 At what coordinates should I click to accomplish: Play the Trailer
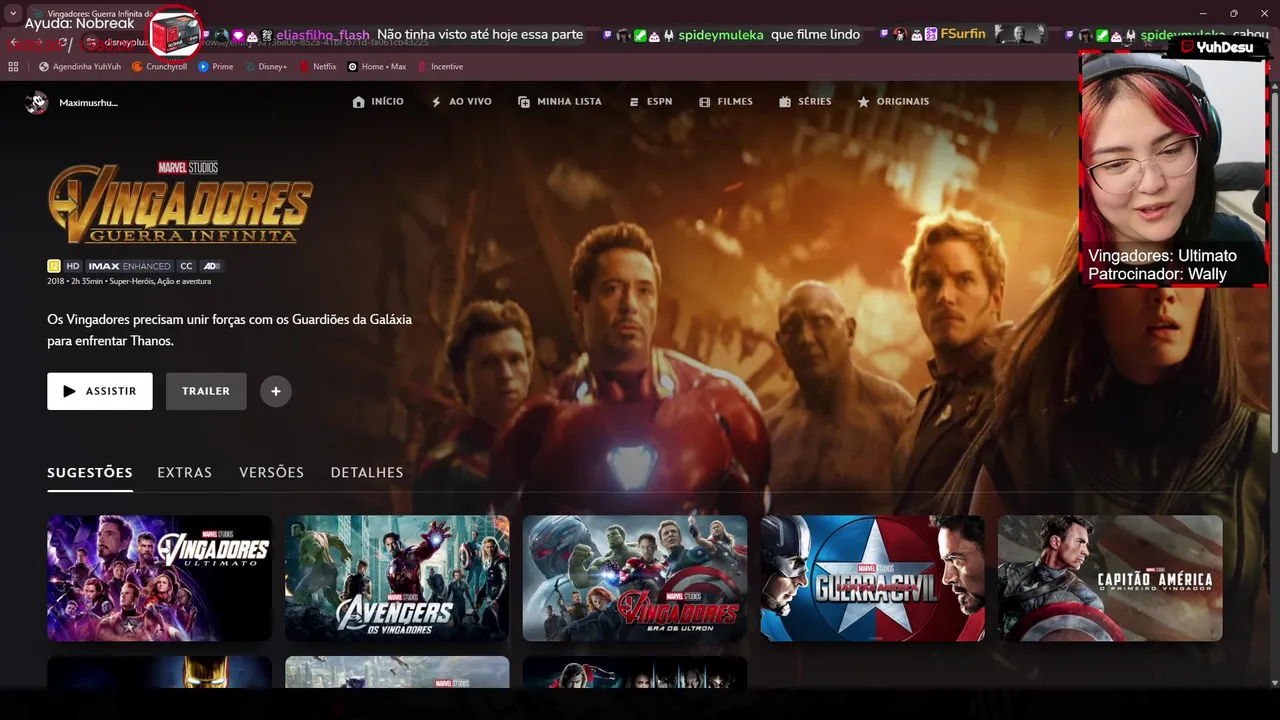(206, 391)
